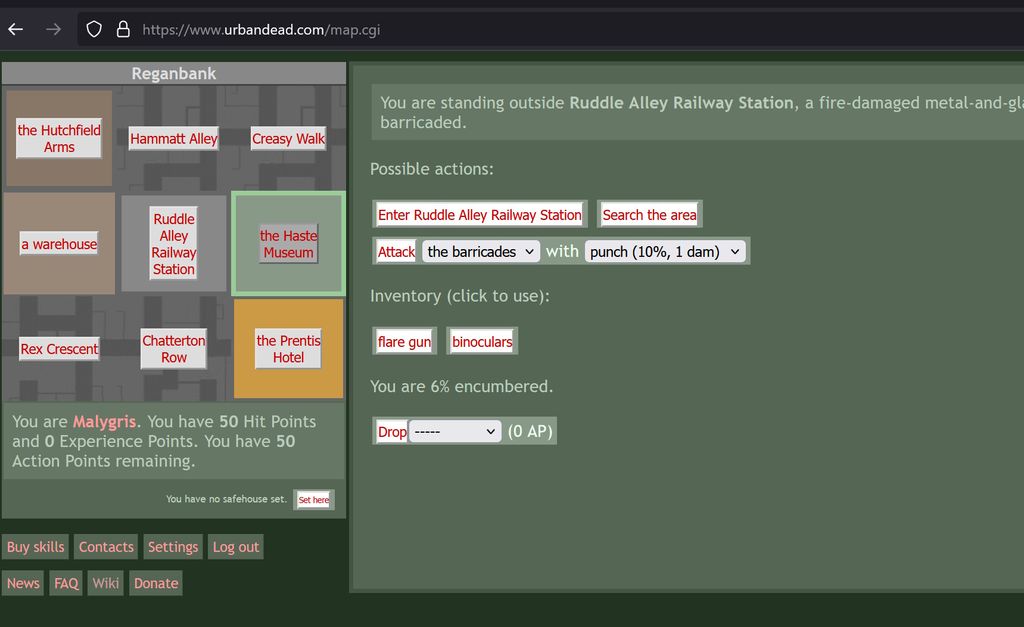The height and width of the screenshot is (627, 1024).
Task: Open the Donate page
Action: pyautogui.click(x=156, y=583)
